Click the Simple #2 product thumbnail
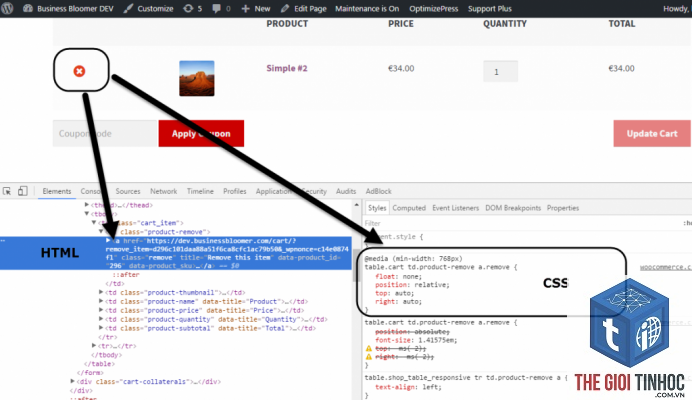Screen dimensions: 692x400 [x=197, y=78]
